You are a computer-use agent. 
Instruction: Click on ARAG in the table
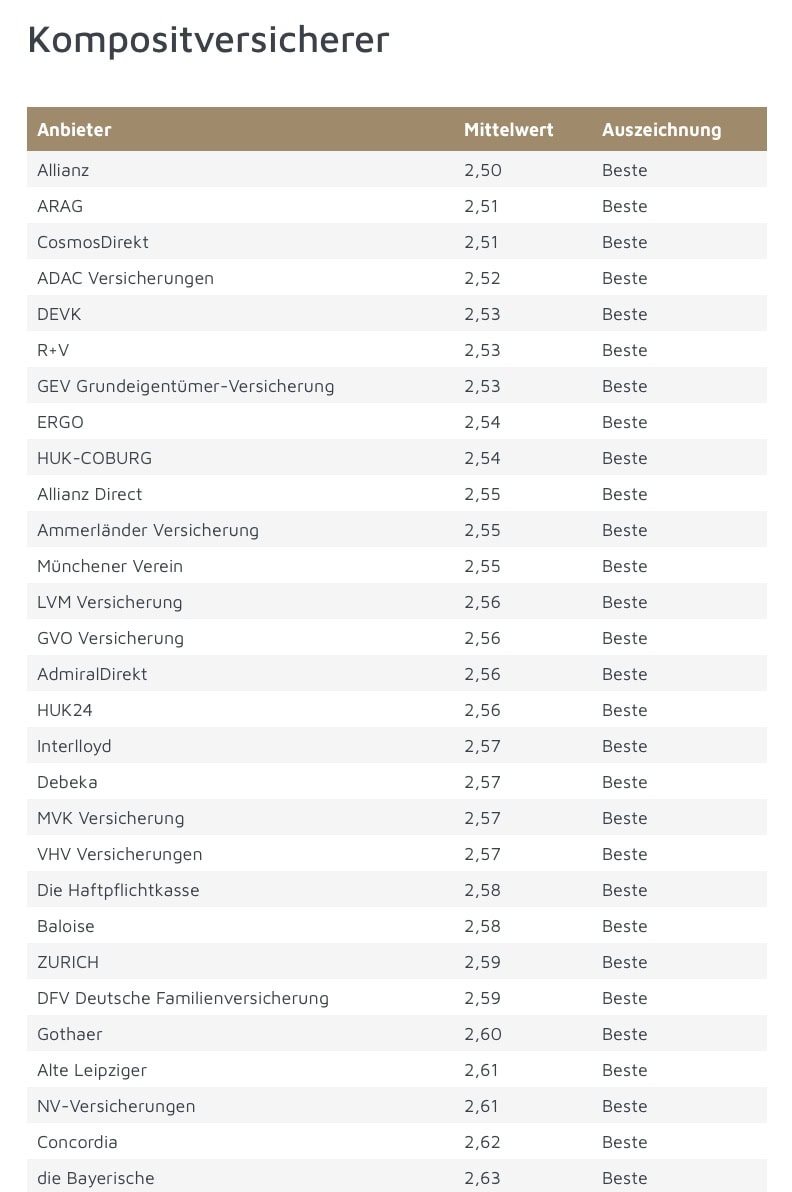coord(60,206)
